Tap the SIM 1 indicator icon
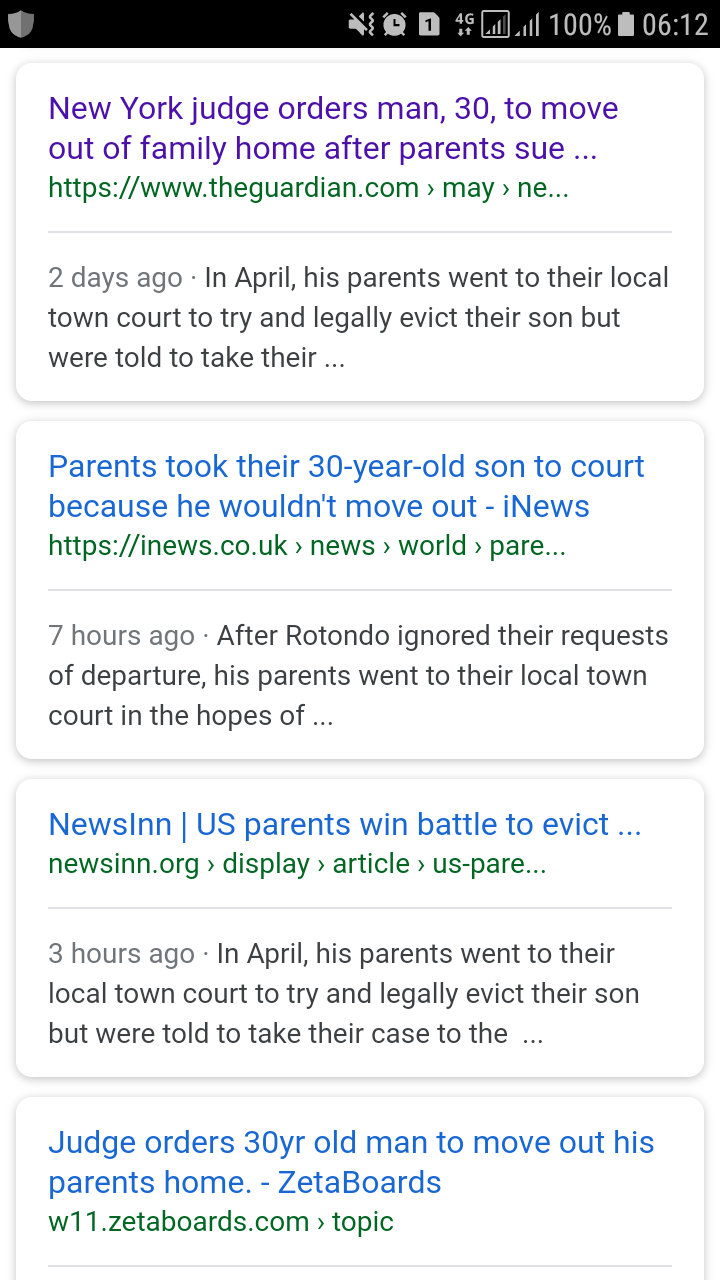The image size is (720, 1280). tap(429, 24)
